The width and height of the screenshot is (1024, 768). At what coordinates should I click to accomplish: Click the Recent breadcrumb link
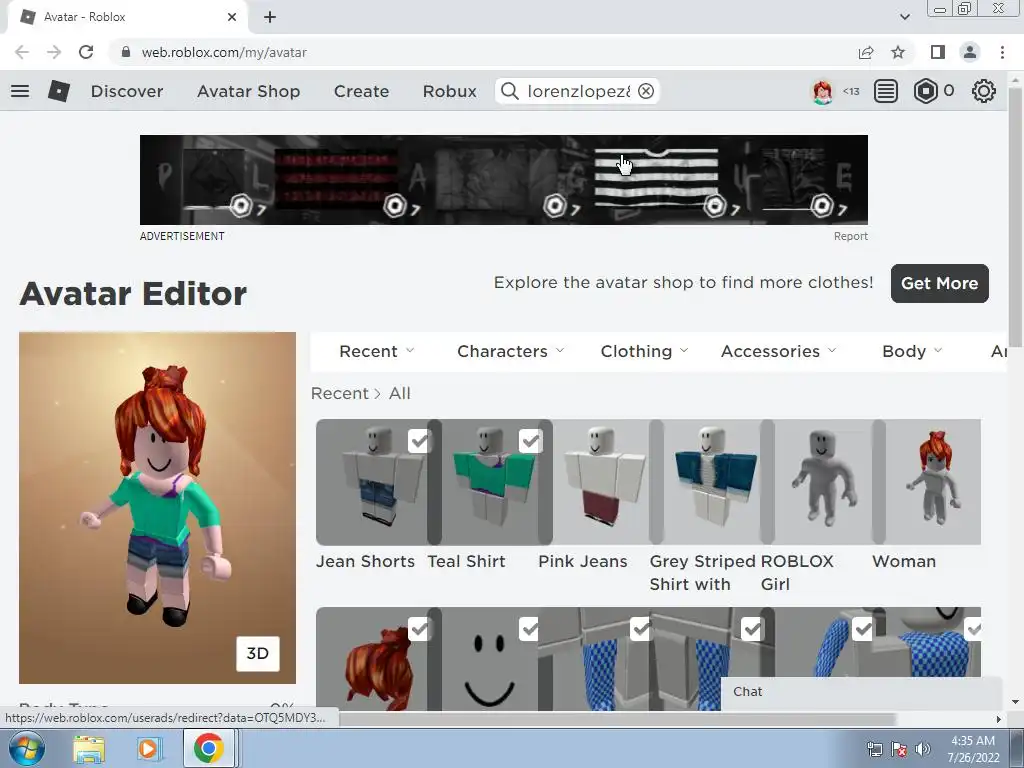click(x=340, y=393)
